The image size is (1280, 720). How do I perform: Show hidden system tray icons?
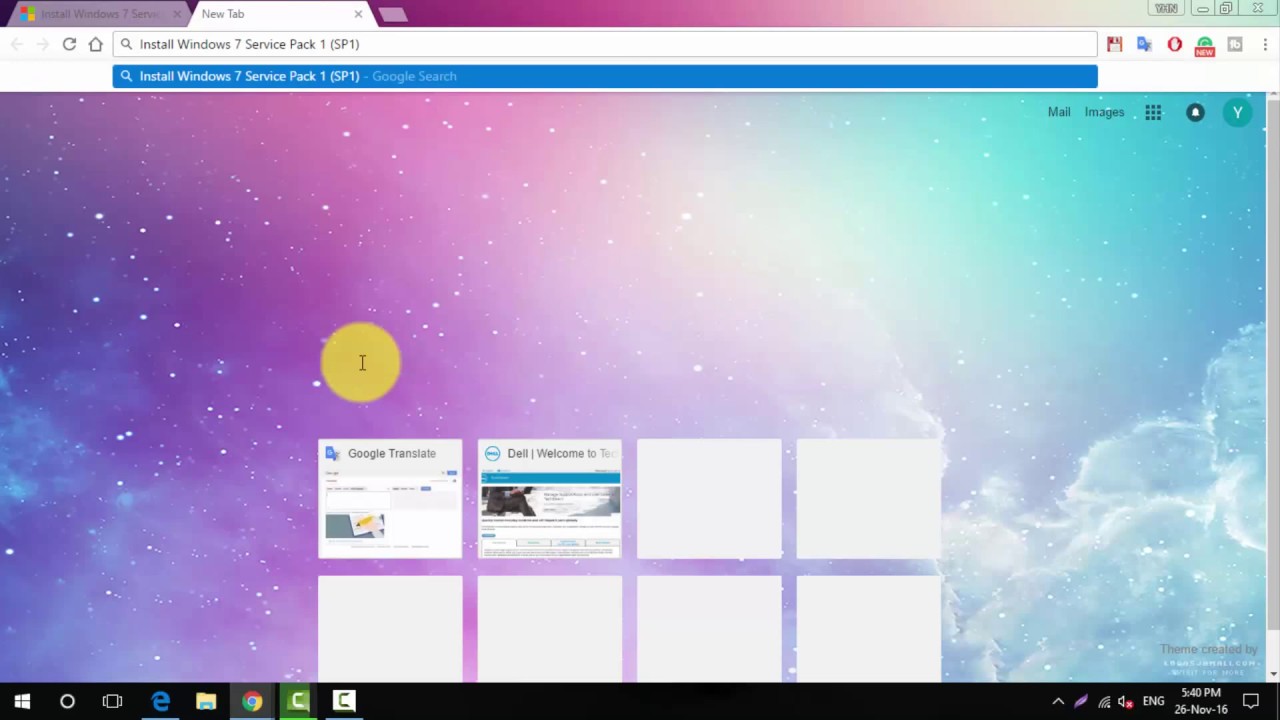point(1058,702)
